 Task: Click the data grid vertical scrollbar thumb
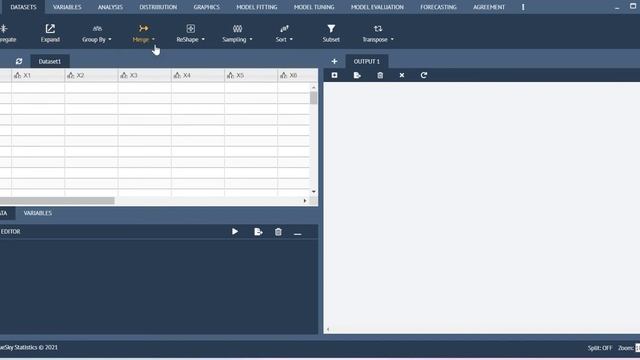[x=313, y=98]
